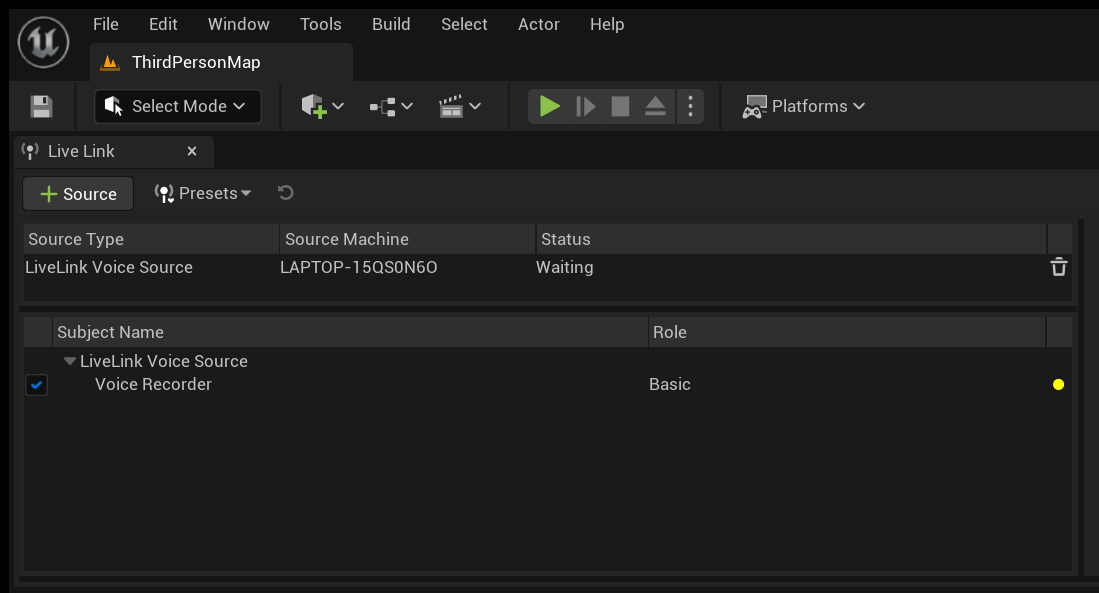Click the Skip frame icon next to Play
Image resolution: width=1099 pixels, height=593 pixels.
point(586,106)
